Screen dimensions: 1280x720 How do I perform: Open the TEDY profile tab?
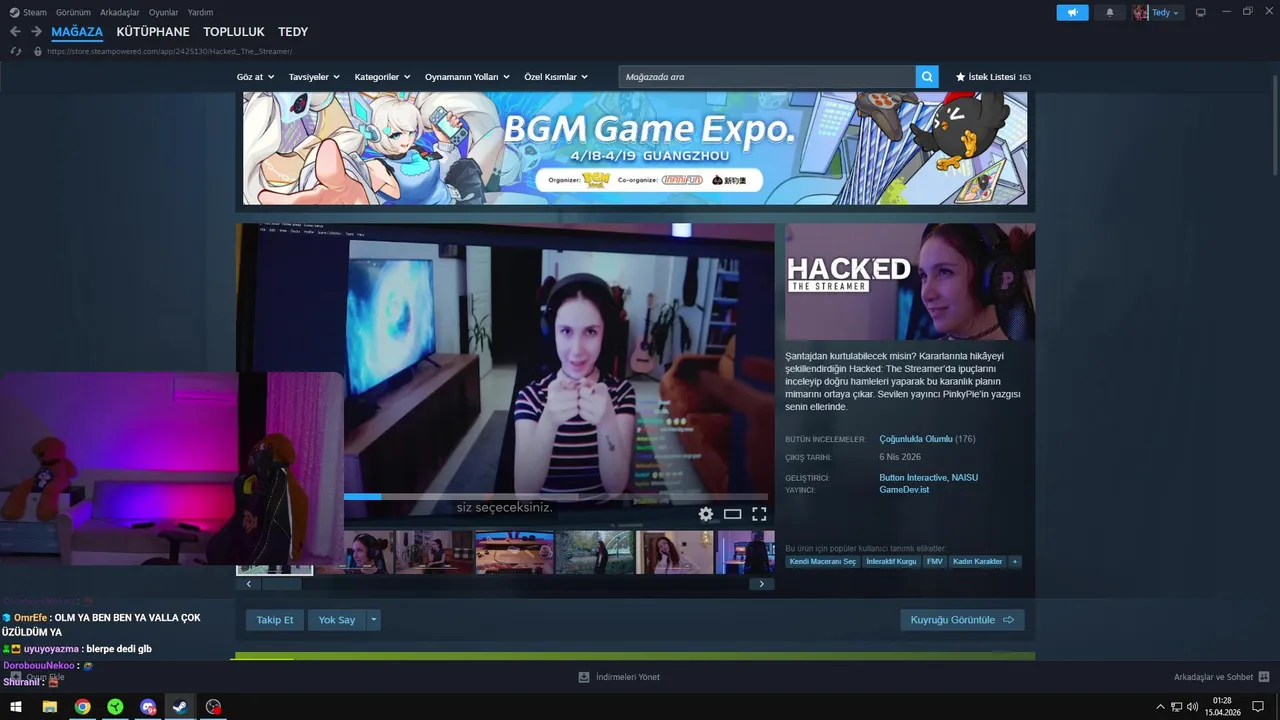(293, 32)
